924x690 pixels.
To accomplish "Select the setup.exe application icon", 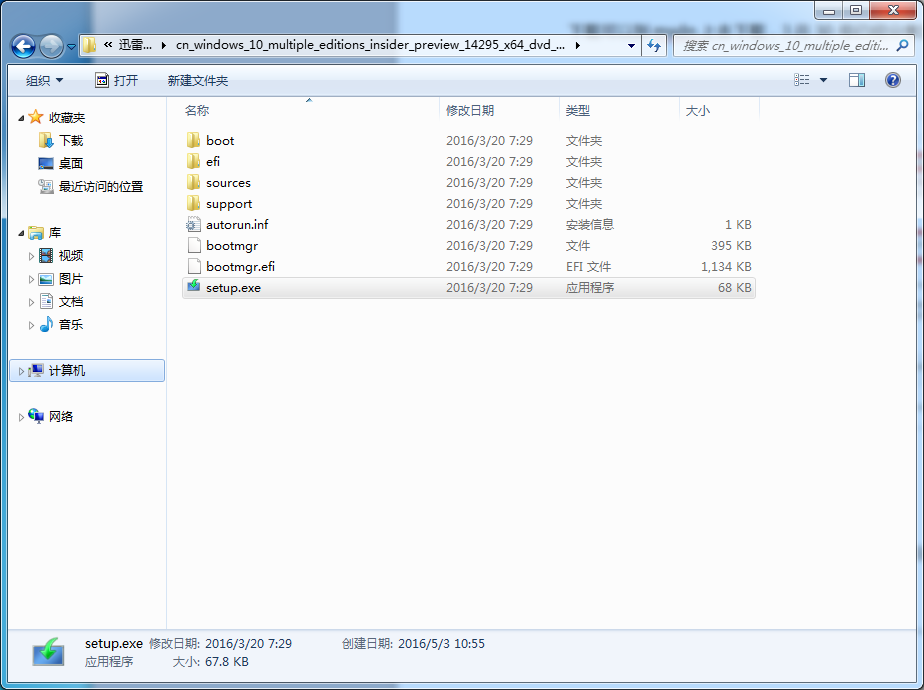I will click(x=193, y=287).
